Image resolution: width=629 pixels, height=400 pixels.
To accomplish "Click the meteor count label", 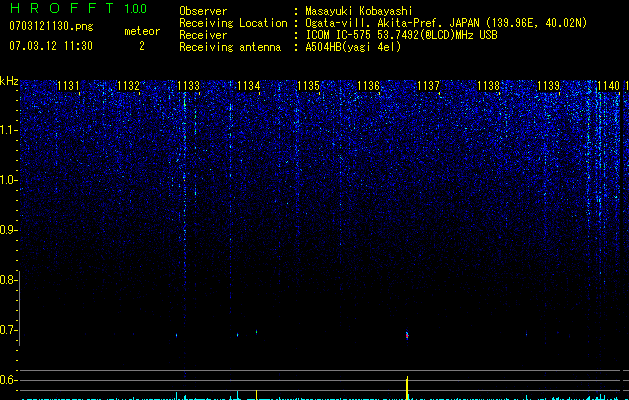I will coord(142,31).
